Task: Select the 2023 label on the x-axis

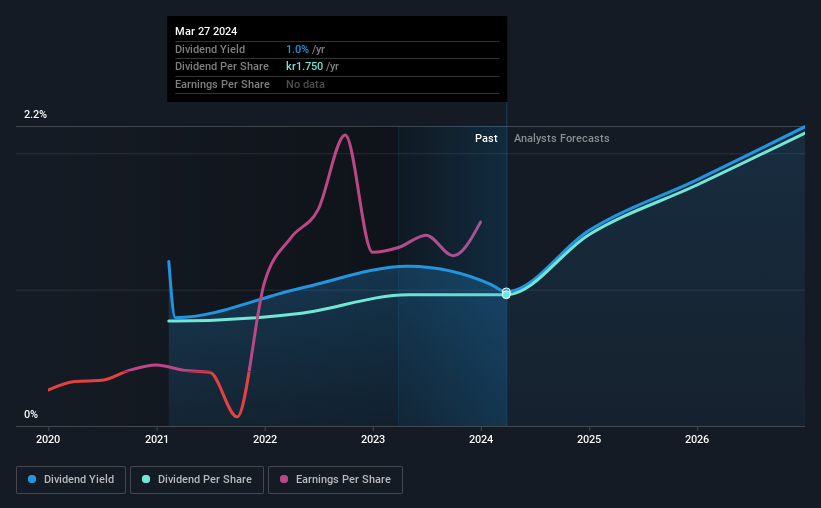Action: (373, 439)
